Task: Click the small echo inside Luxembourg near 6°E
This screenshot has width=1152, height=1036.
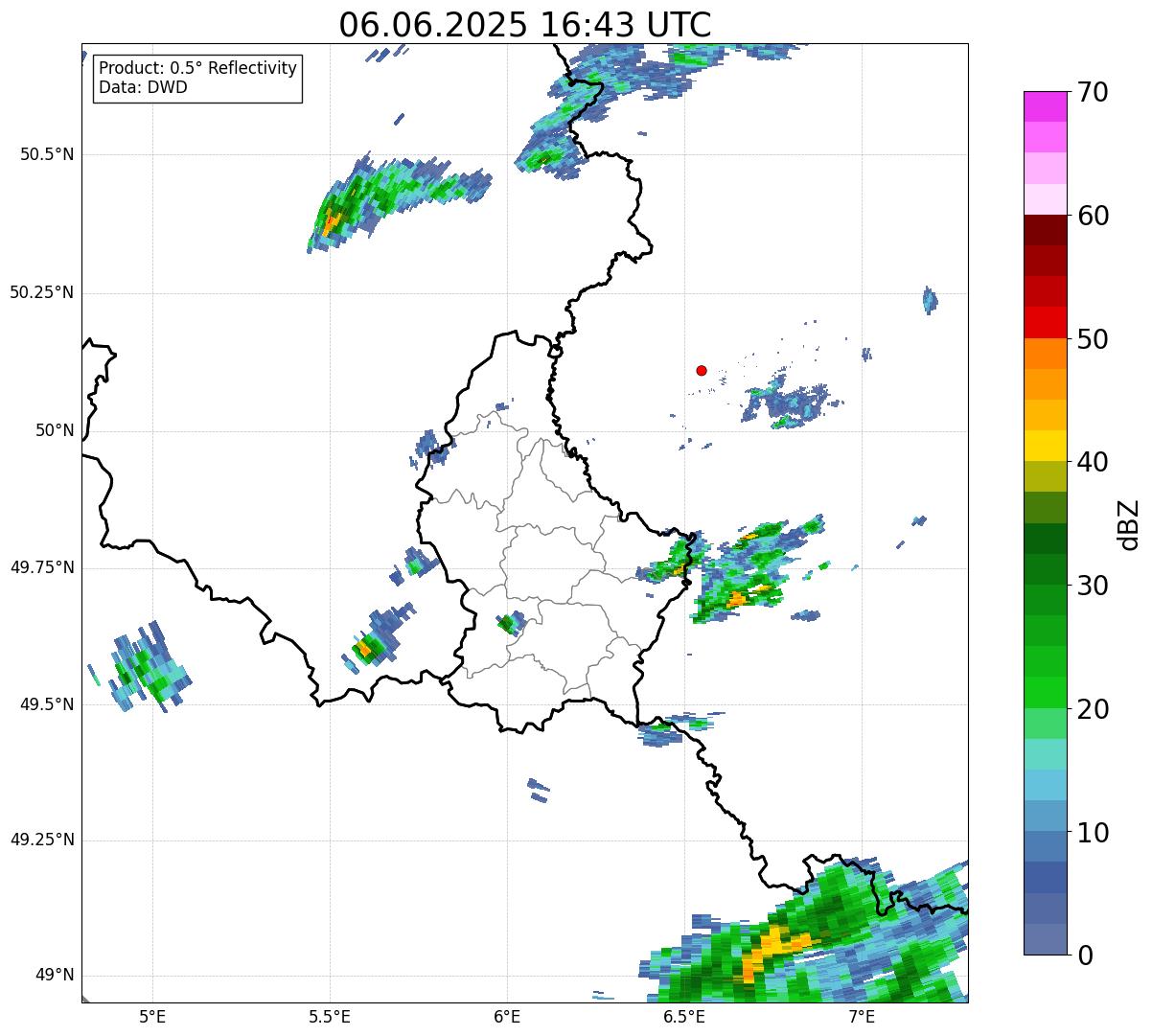Action: click(510, 623)
